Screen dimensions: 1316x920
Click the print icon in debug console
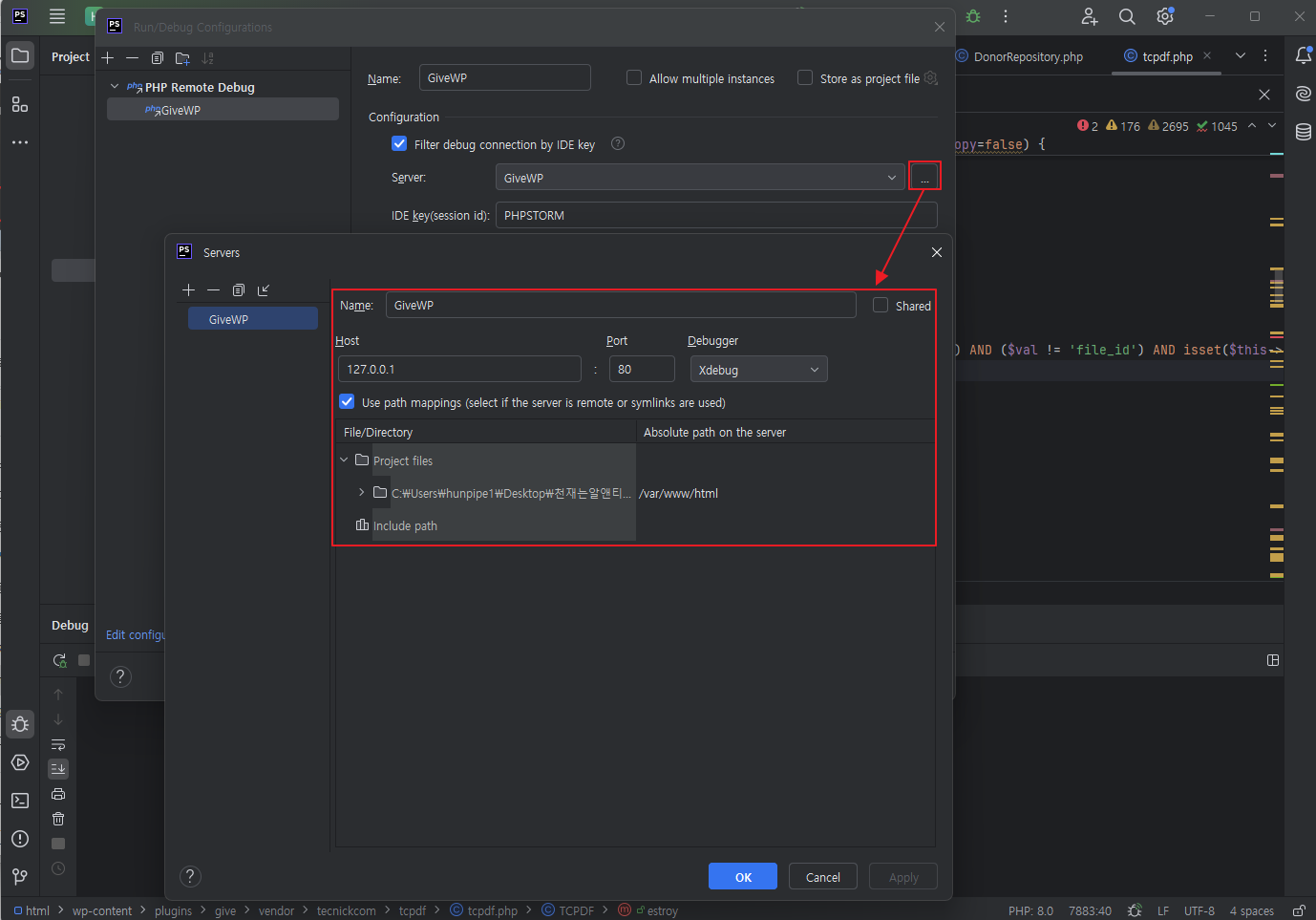click(58, 794)
